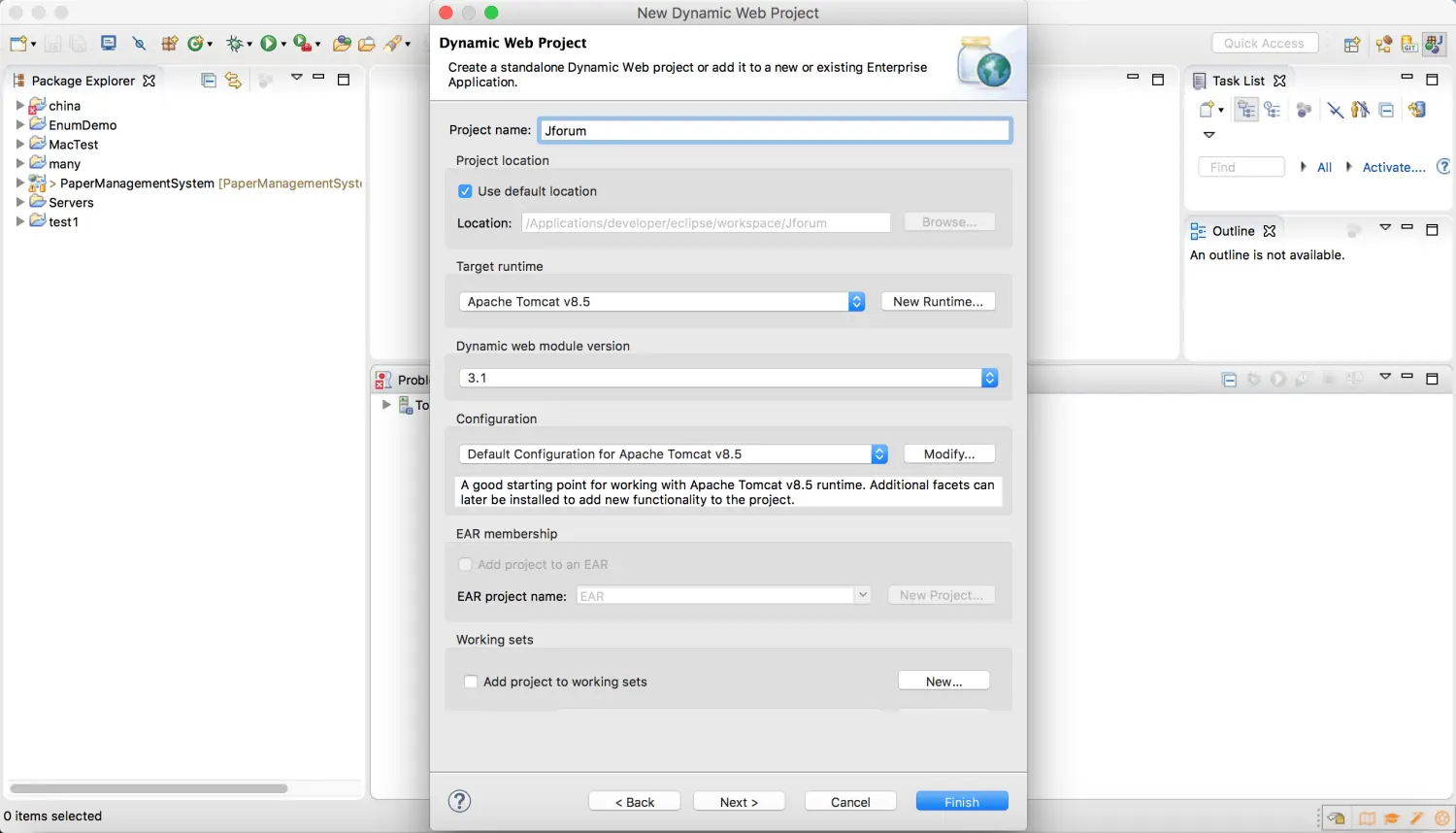Toggle Link with Editor in Package Explorer
Image resolution: width=1456 pixels, height=833 pixels.
point(233,81)
